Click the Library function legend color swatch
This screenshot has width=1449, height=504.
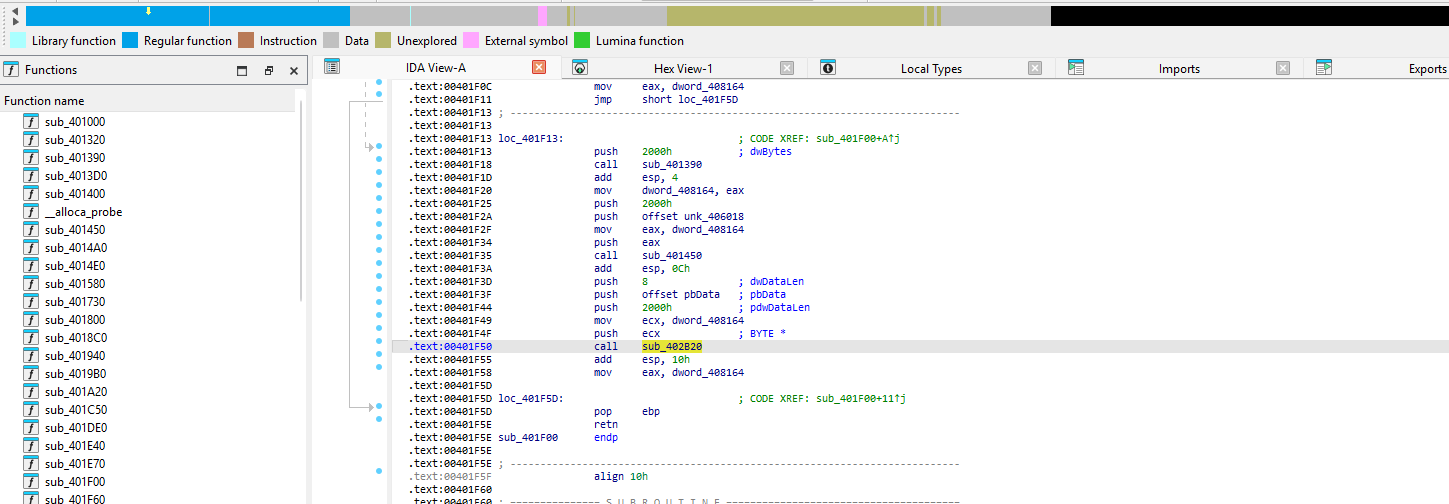[17, 41]
